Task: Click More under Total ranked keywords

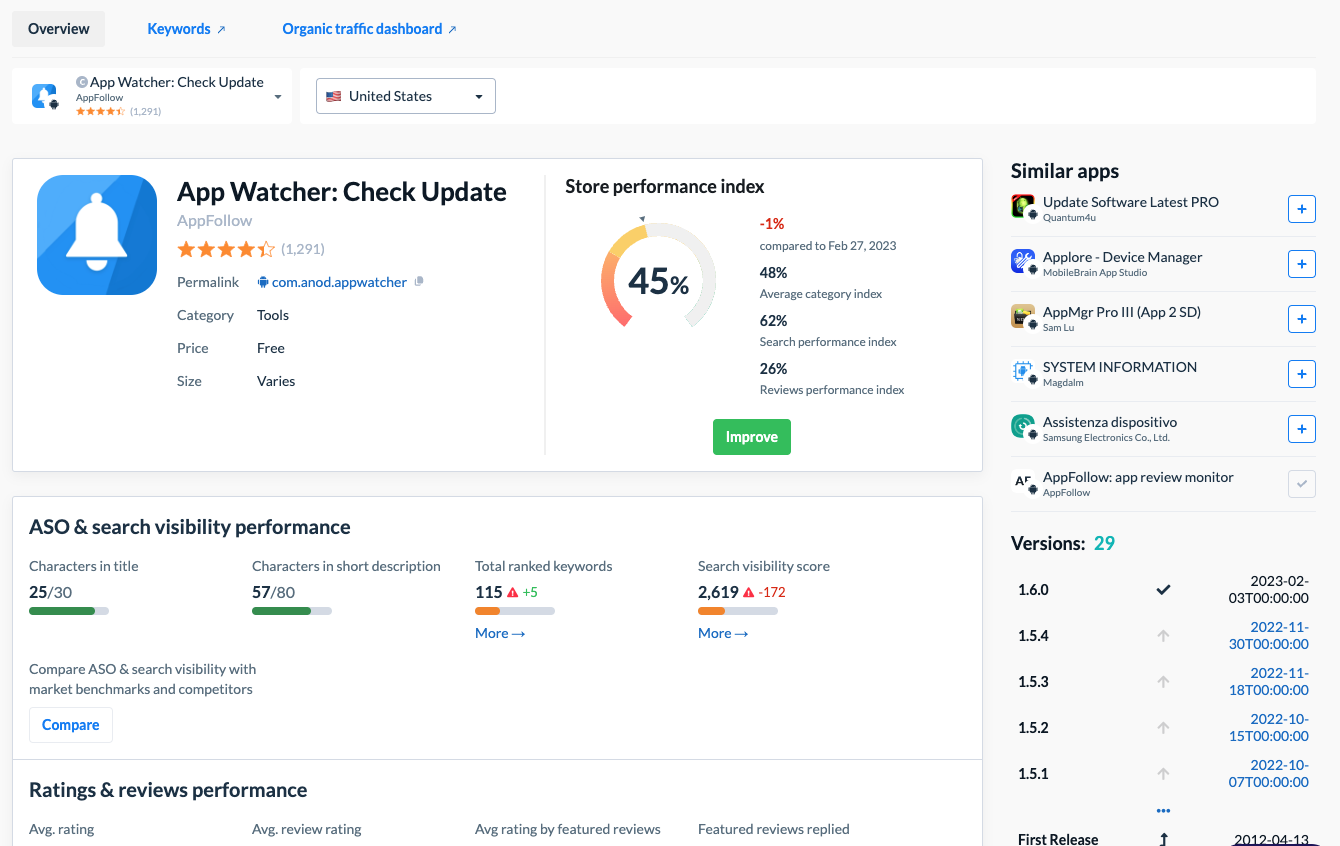Action: tap(500, 633)
